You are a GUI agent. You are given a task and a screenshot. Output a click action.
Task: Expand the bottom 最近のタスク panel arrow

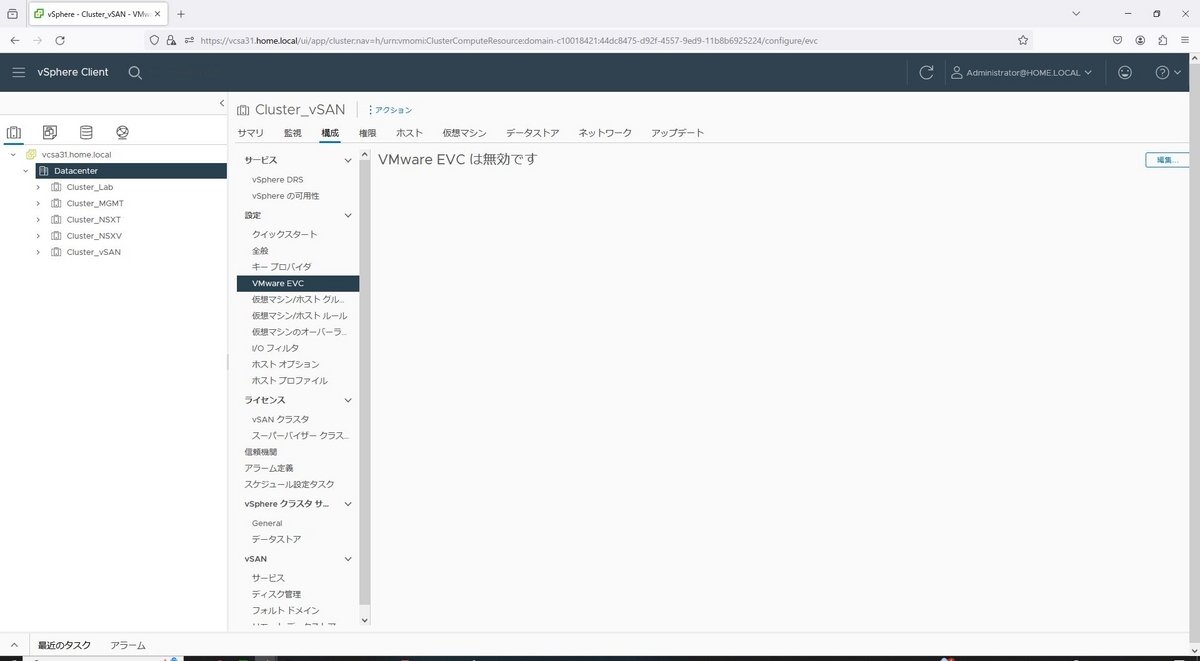(14, 646)
